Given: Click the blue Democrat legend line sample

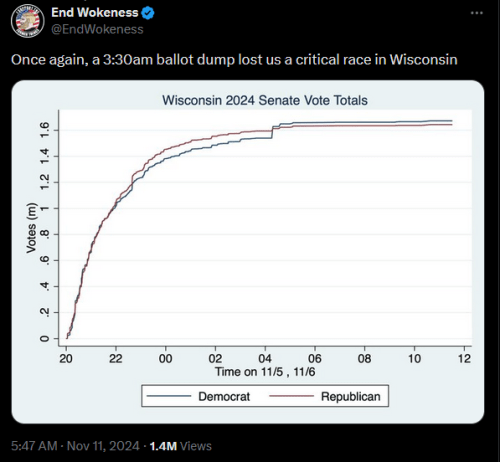Looking at the screenshot, I should coord(169,396).
